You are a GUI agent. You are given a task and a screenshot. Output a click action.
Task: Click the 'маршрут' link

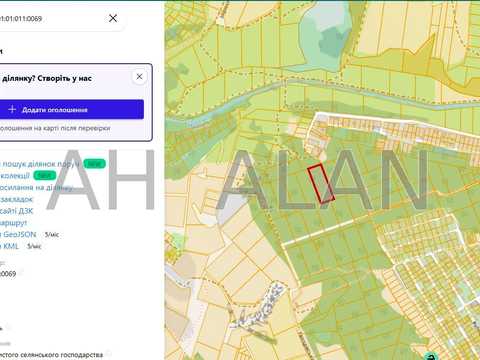point(14,223)
